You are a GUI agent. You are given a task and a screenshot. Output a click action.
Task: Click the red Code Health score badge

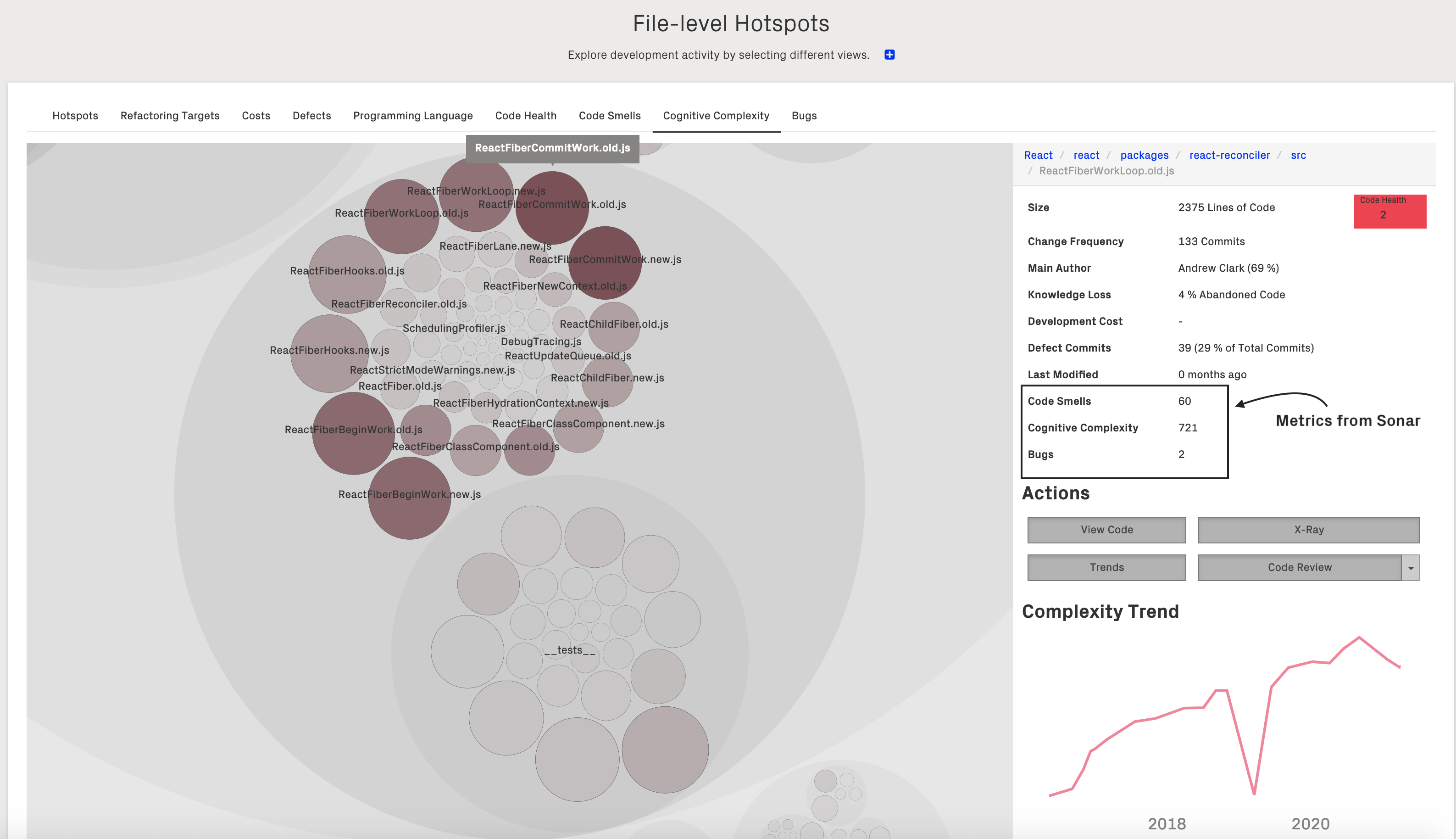point(1390,211)
